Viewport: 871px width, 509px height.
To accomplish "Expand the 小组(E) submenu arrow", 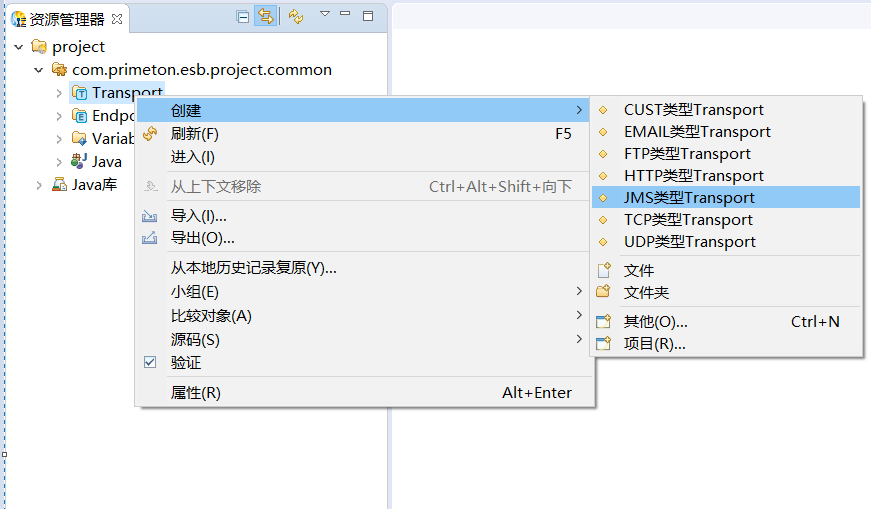I will [579, 292].
